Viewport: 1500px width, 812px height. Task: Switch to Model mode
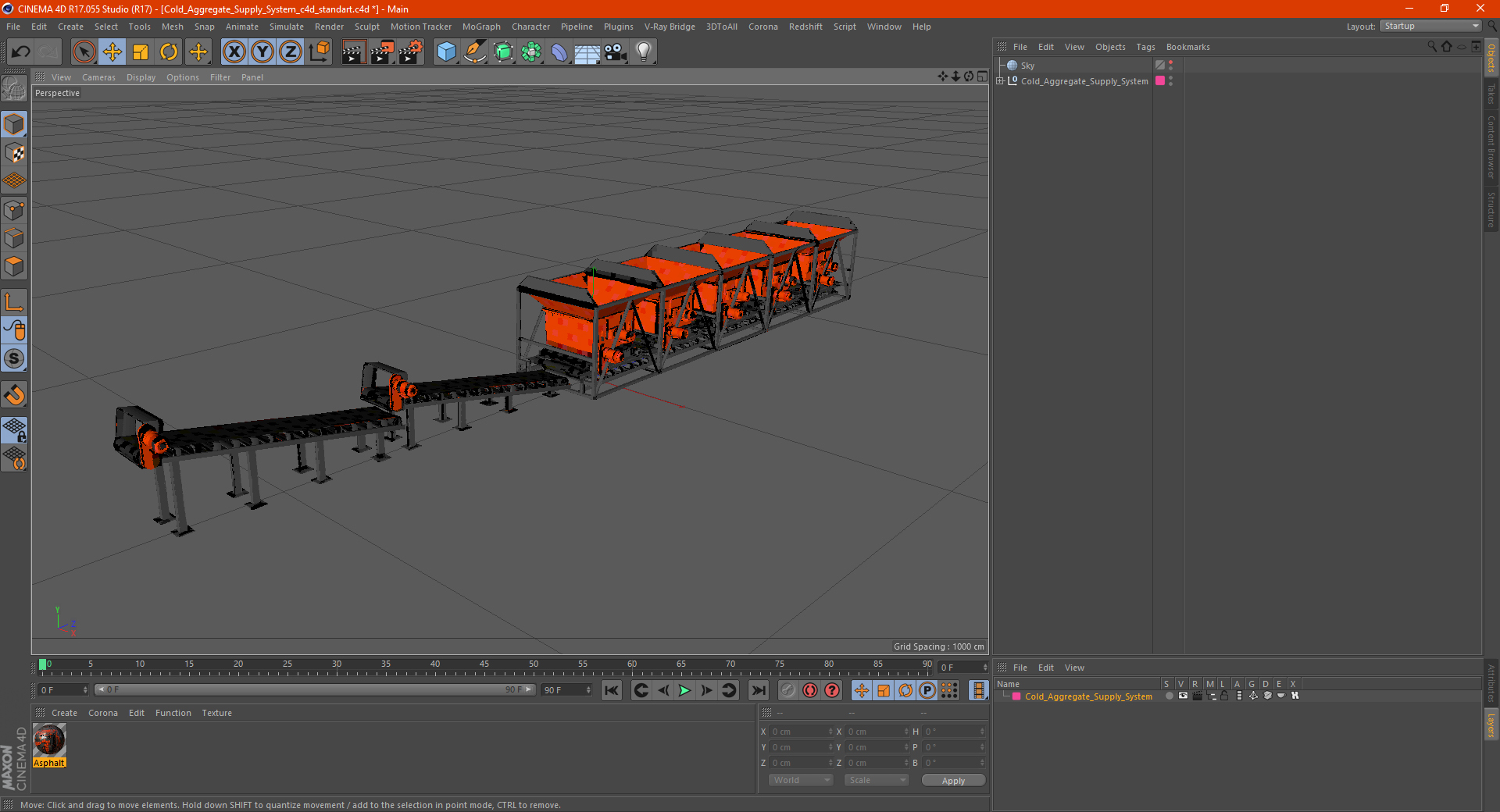coord(14,124)
